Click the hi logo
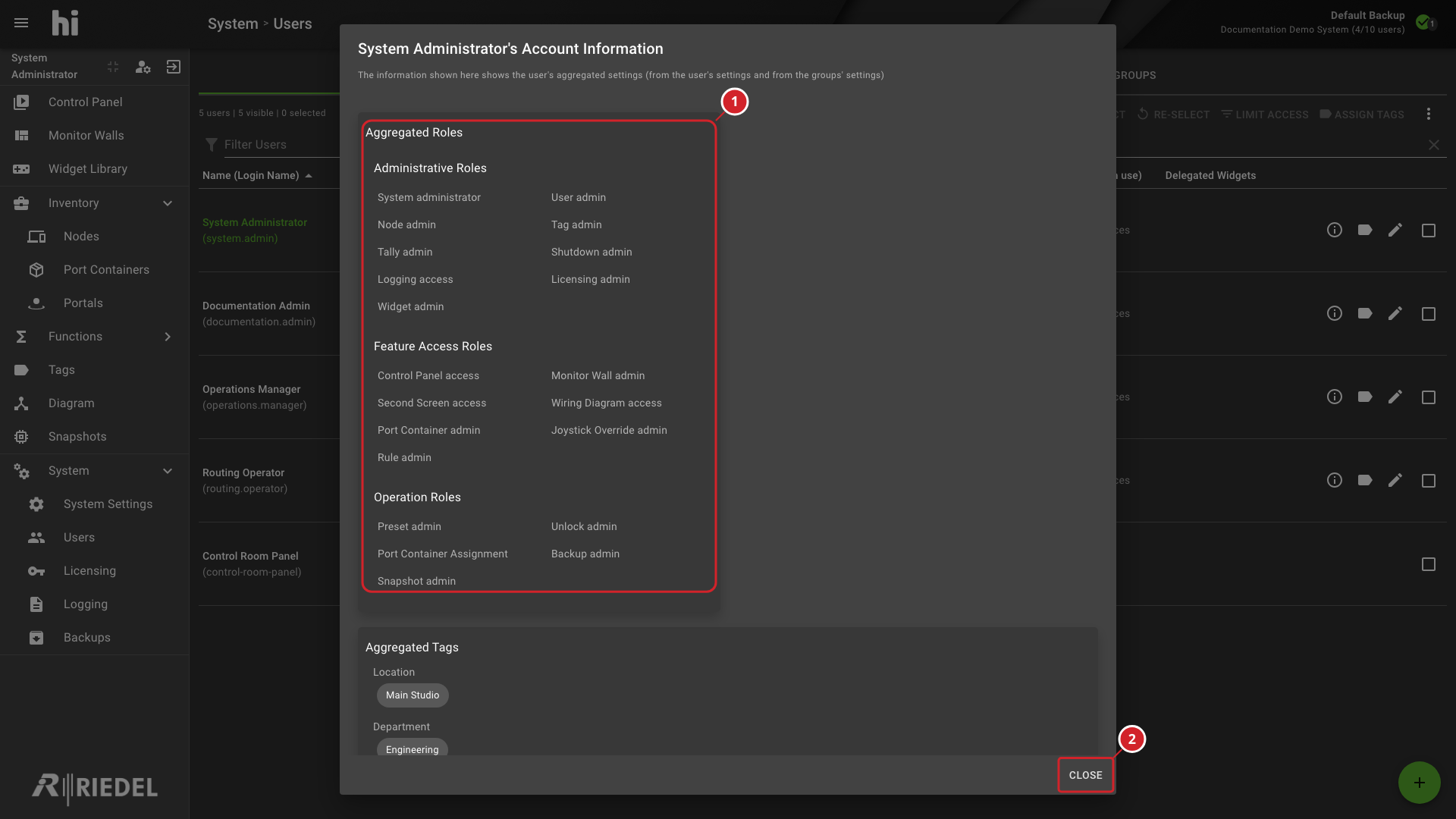Image resolution: width=1456 pixels, height=819 pixels. tap(65, 23)
